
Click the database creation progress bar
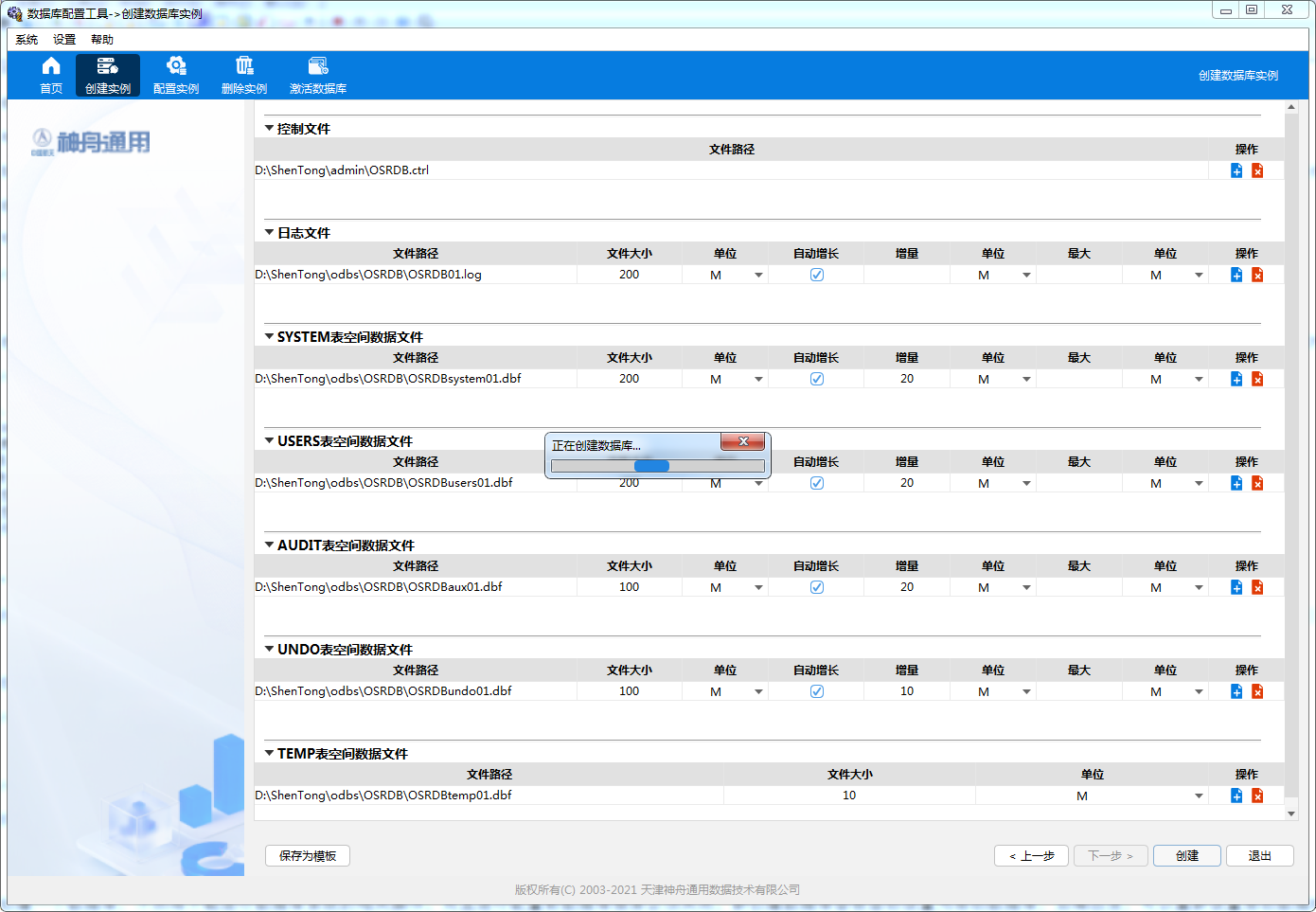[657, 466]
